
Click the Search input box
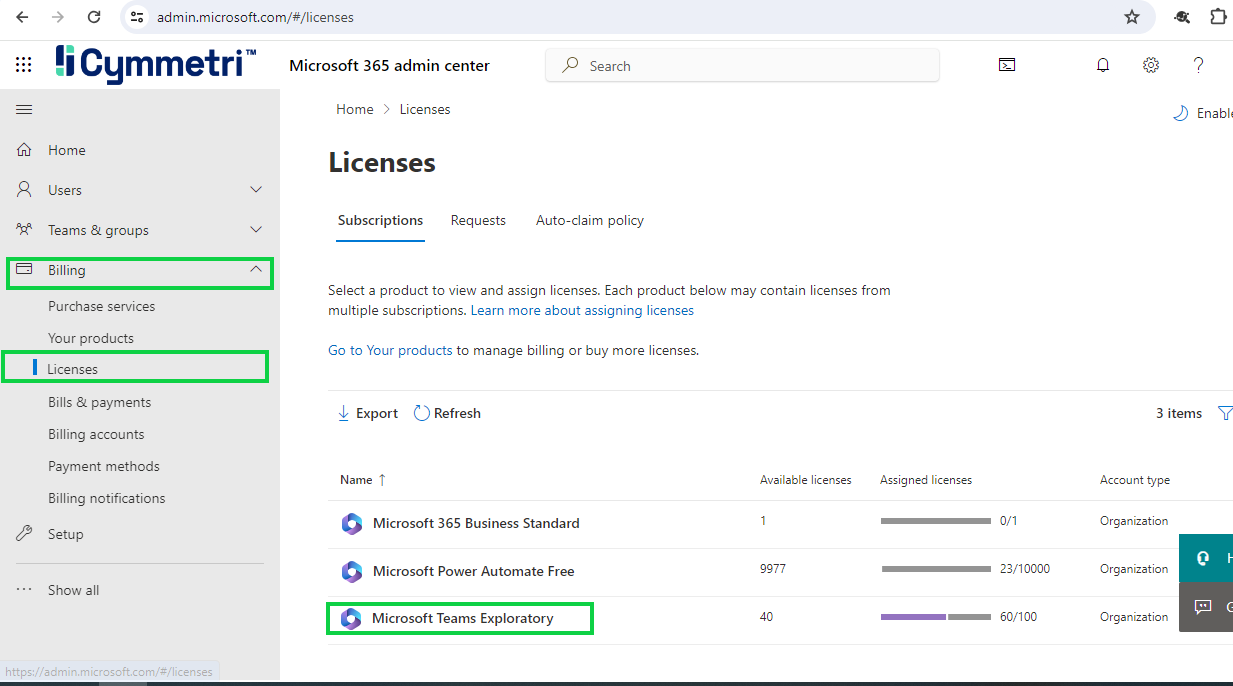click(x=742, y=66)
